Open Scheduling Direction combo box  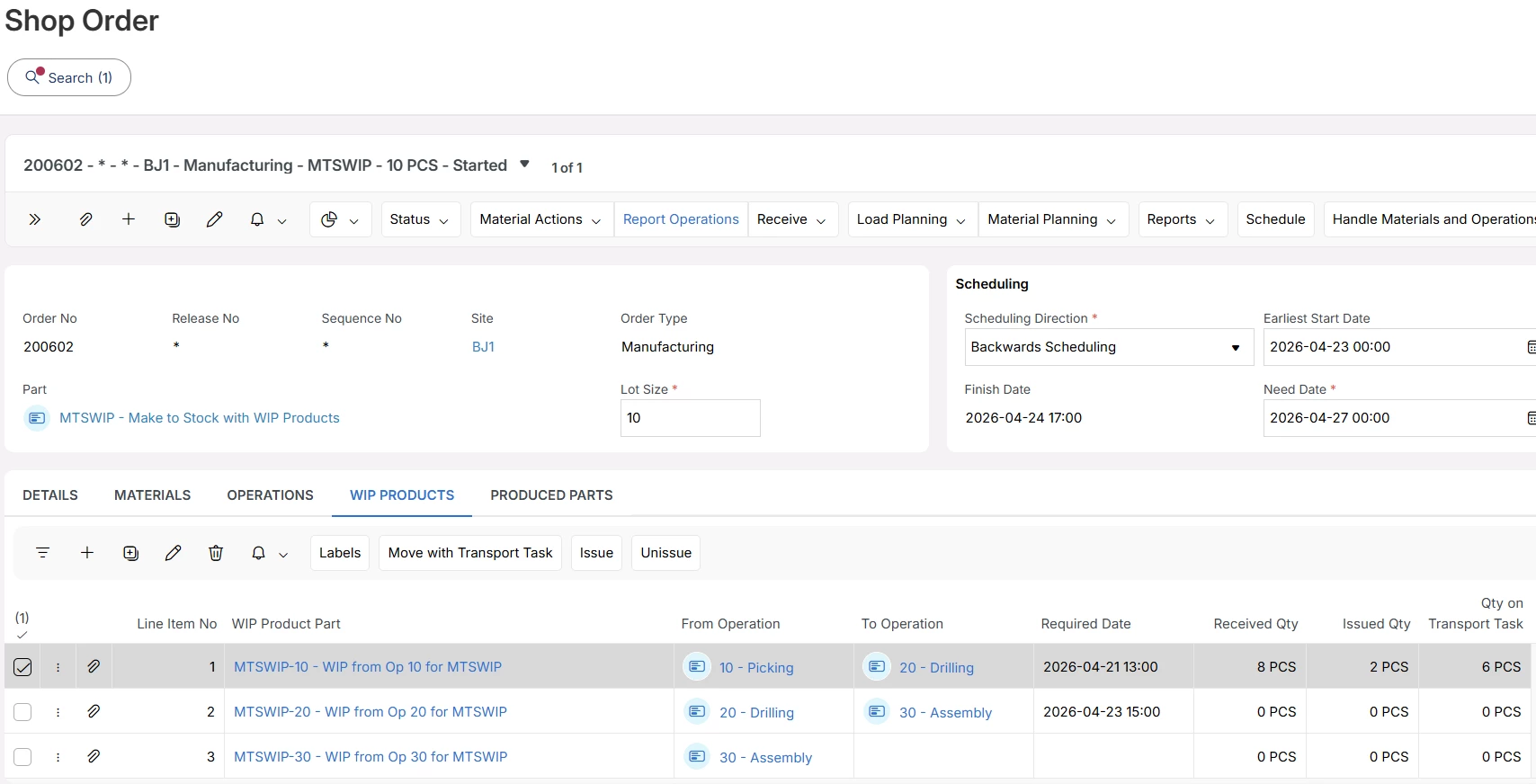1109,347
